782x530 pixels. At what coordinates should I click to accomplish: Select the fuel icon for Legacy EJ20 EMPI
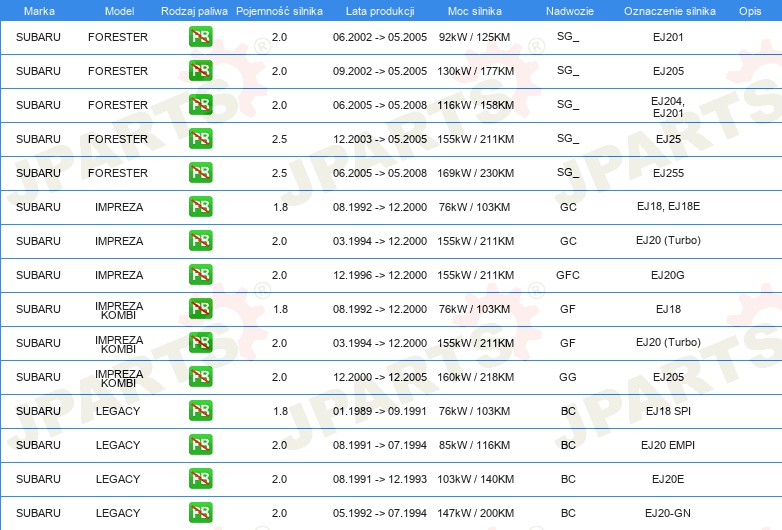click(200, 445)
